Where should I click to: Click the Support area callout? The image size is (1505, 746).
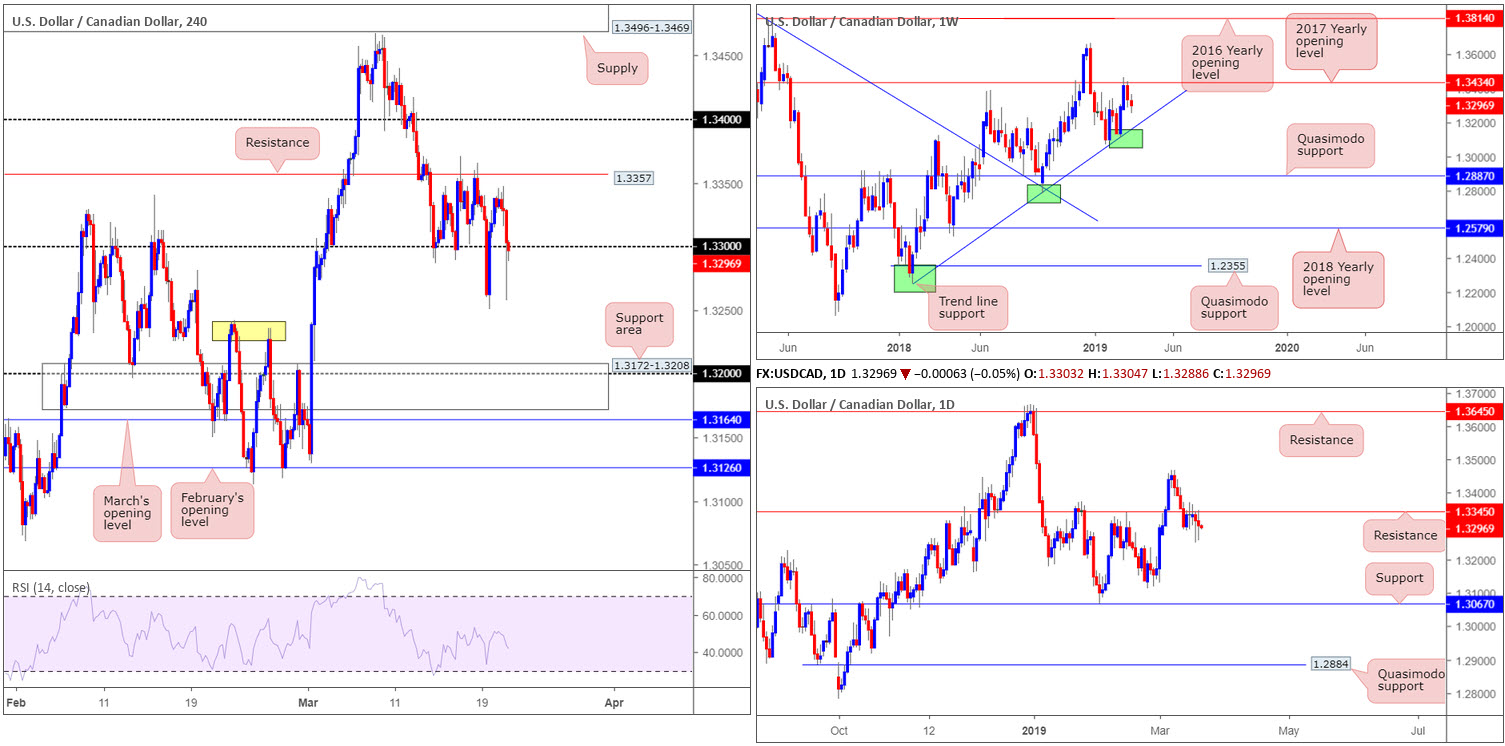[638, 324]
